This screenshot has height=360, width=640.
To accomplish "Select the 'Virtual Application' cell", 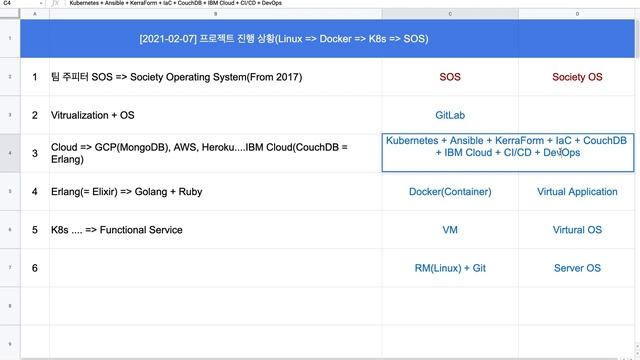I will (577, 191).
